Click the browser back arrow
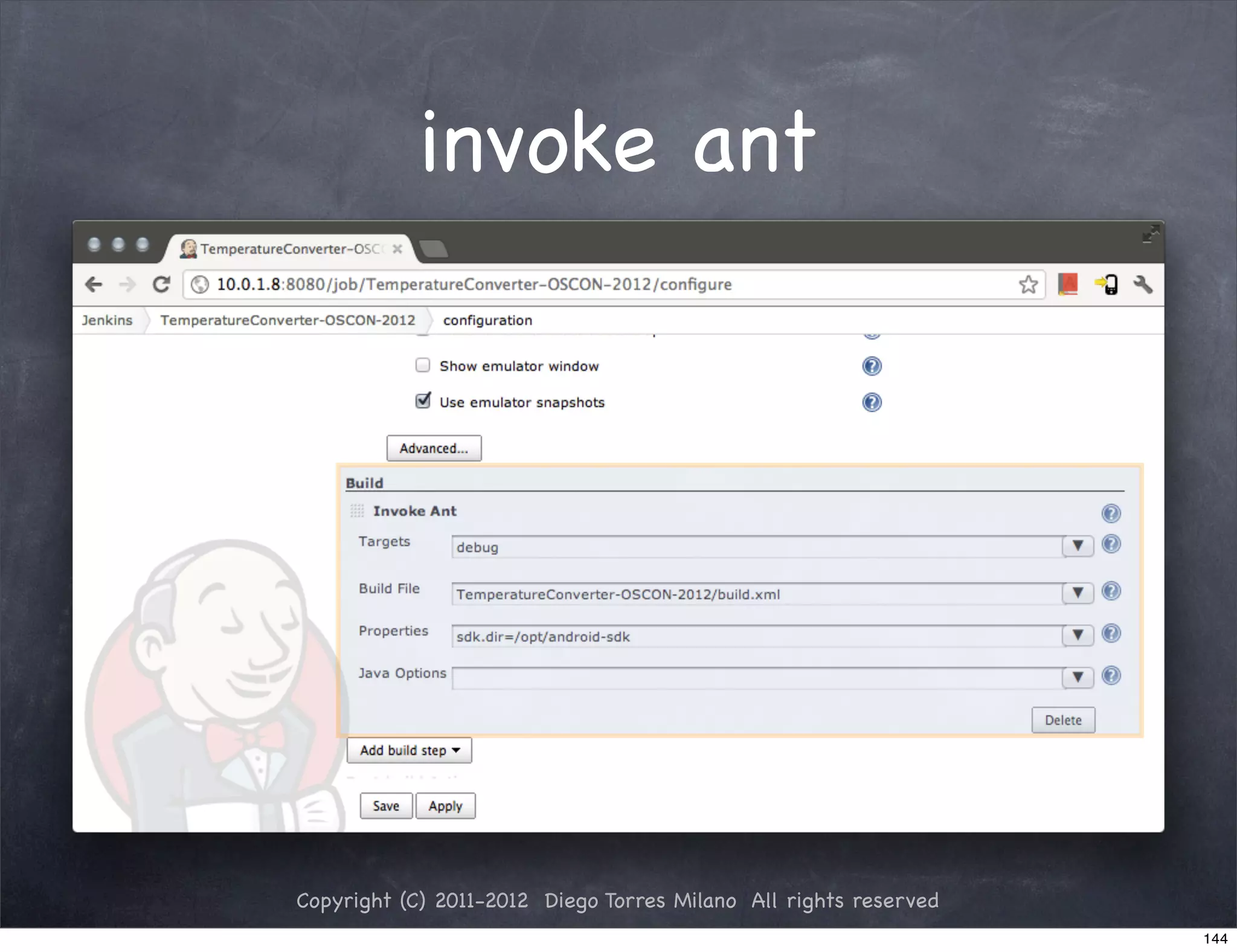The height and width of the screenshot is (952, 1237). tap(94, 285)
